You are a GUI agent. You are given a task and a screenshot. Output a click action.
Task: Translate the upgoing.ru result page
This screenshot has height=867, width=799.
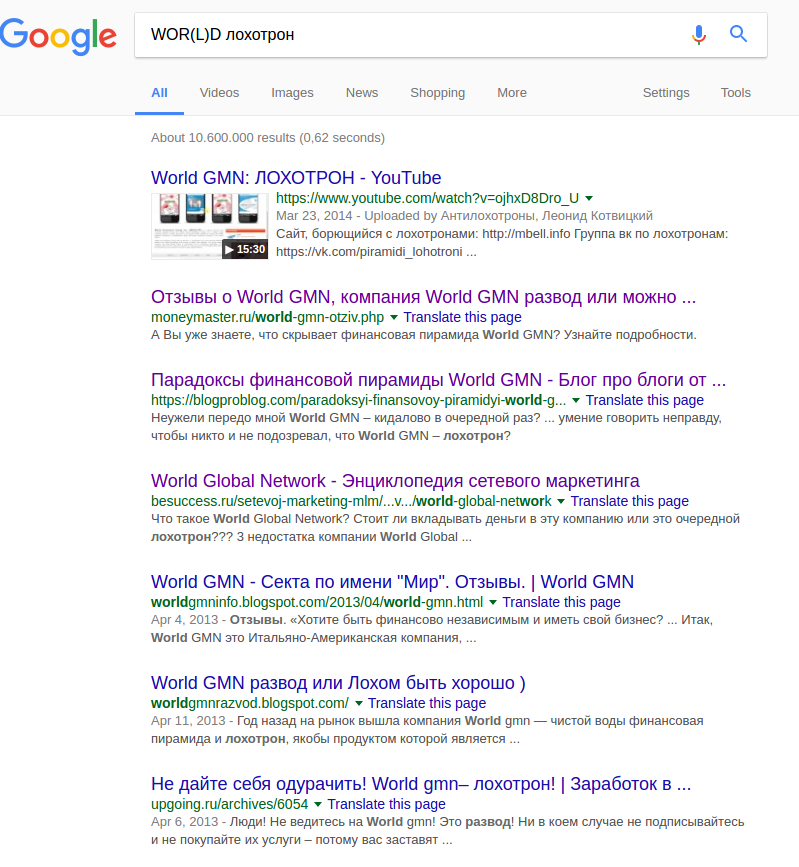[x=387, y=805]
